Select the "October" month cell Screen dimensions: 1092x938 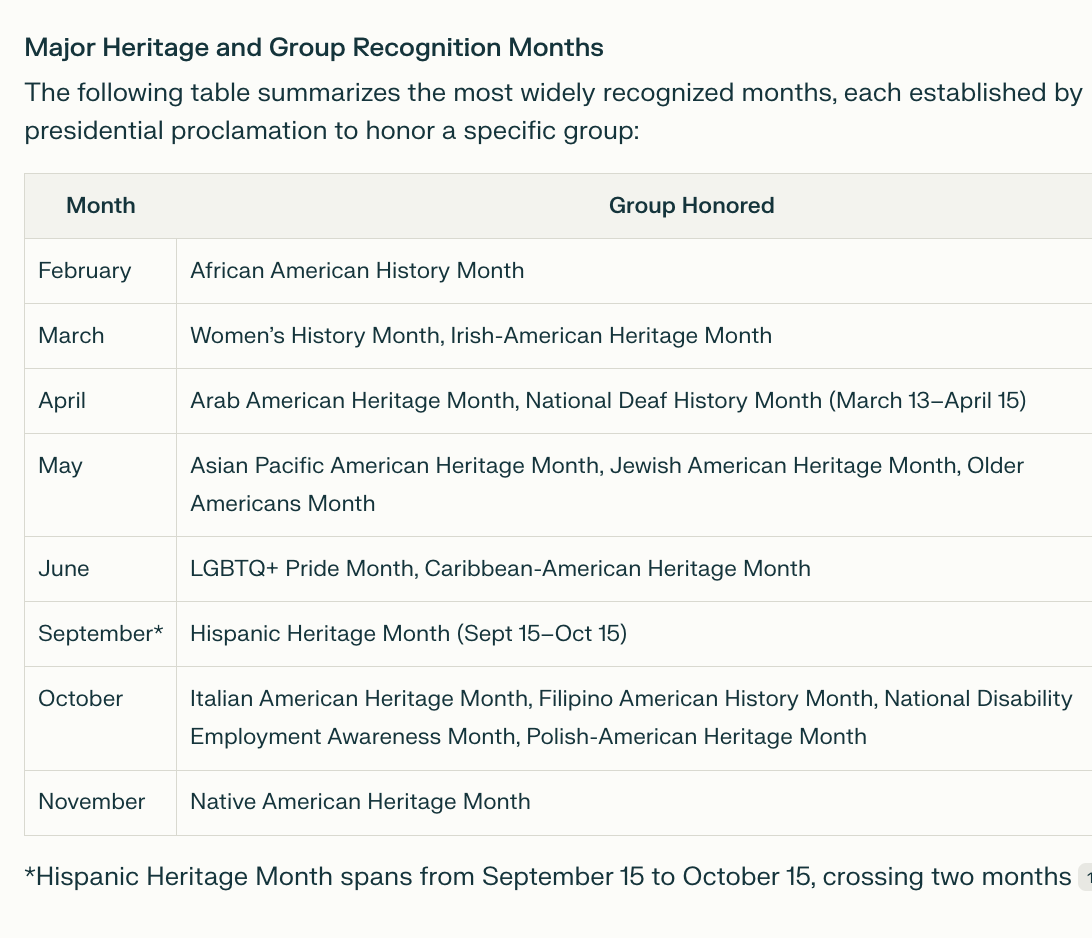[x=81, y=699]
